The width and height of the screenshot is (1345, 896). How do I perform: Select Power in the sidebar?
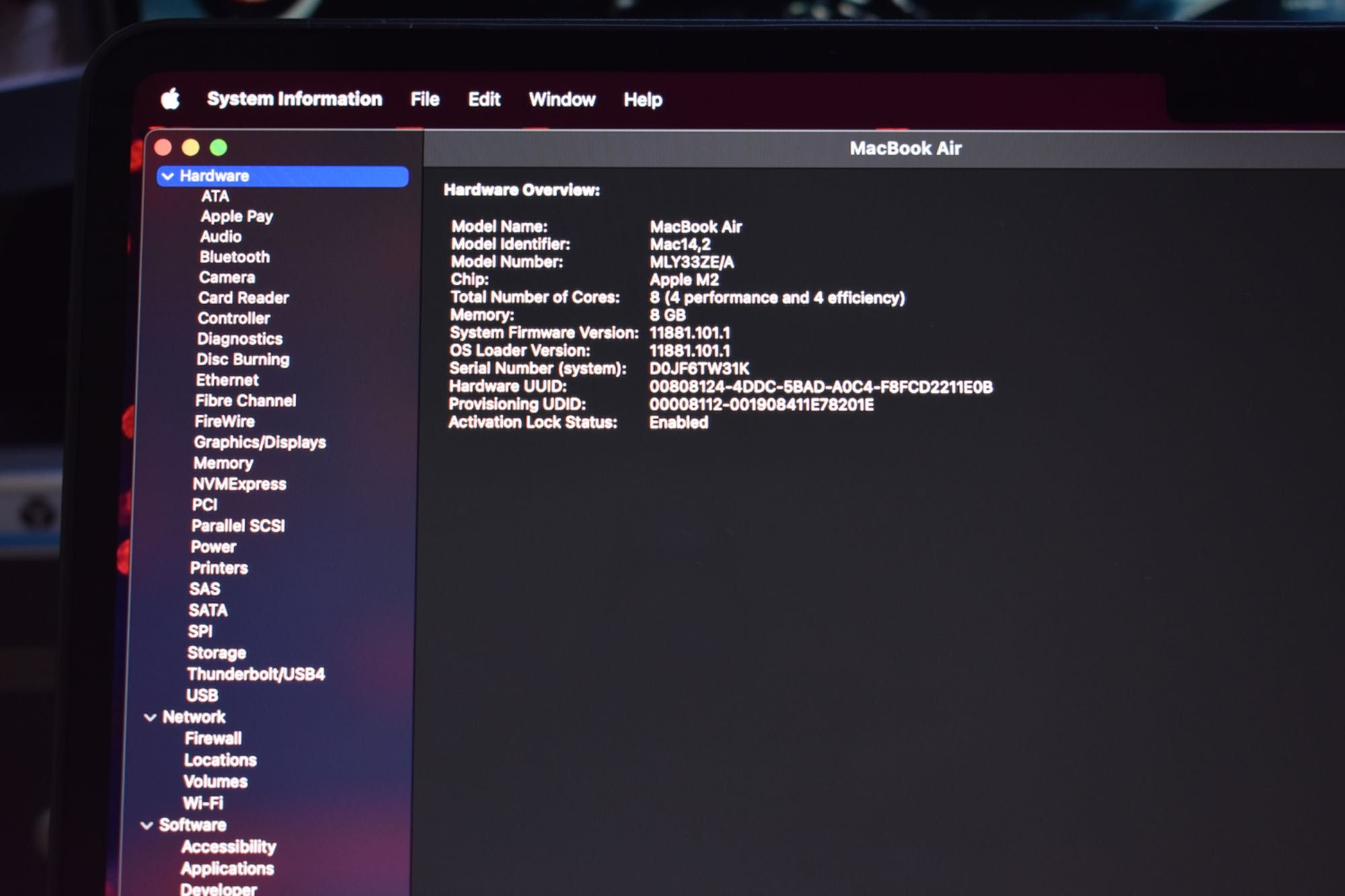click(213, 547)
